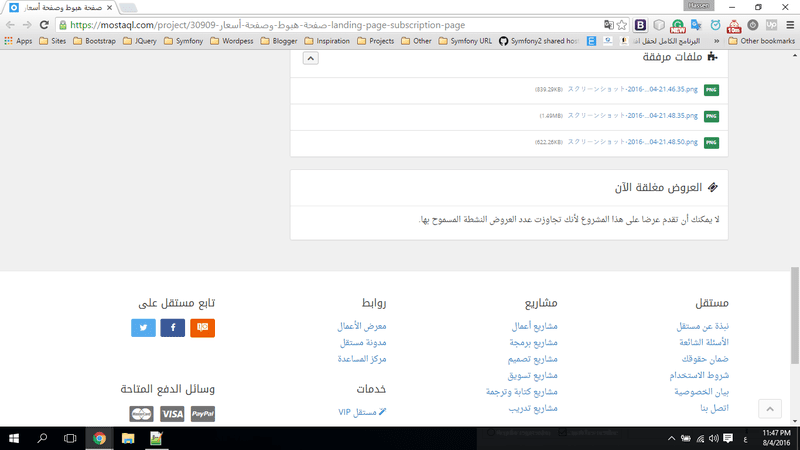Expand hidden bookmarks overflow chevron
The height and width of the screenshot is (450, 800).
pos(716,41)
